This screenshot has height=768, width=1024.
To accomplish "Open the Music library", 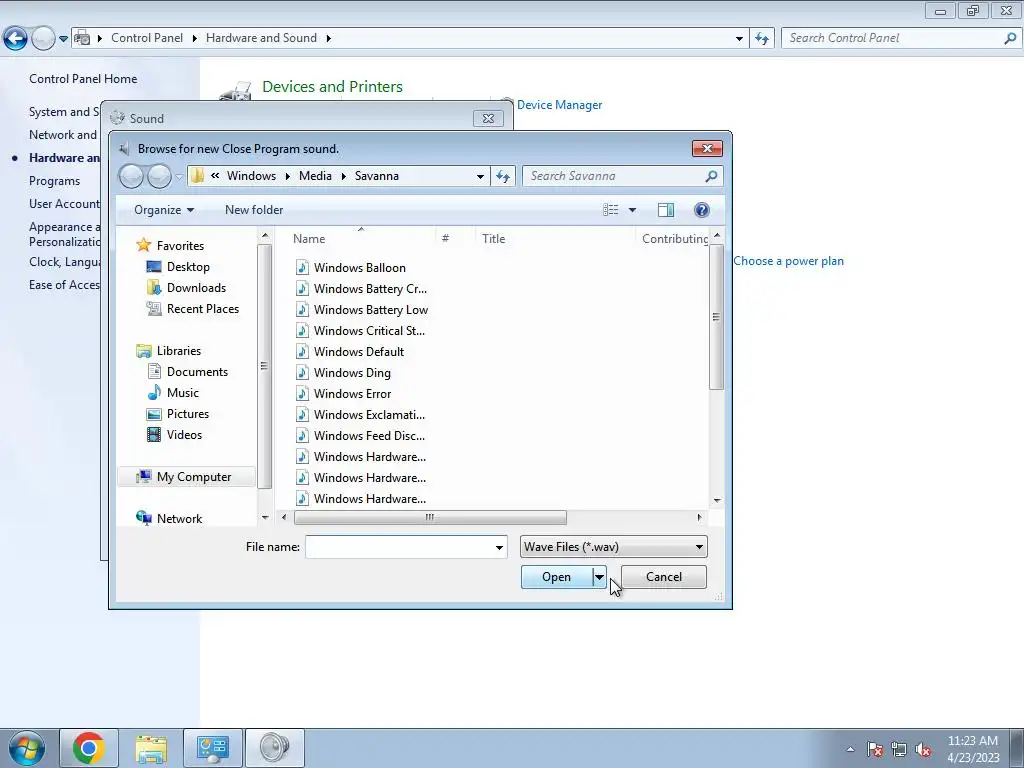I will (x=183, y=392).
